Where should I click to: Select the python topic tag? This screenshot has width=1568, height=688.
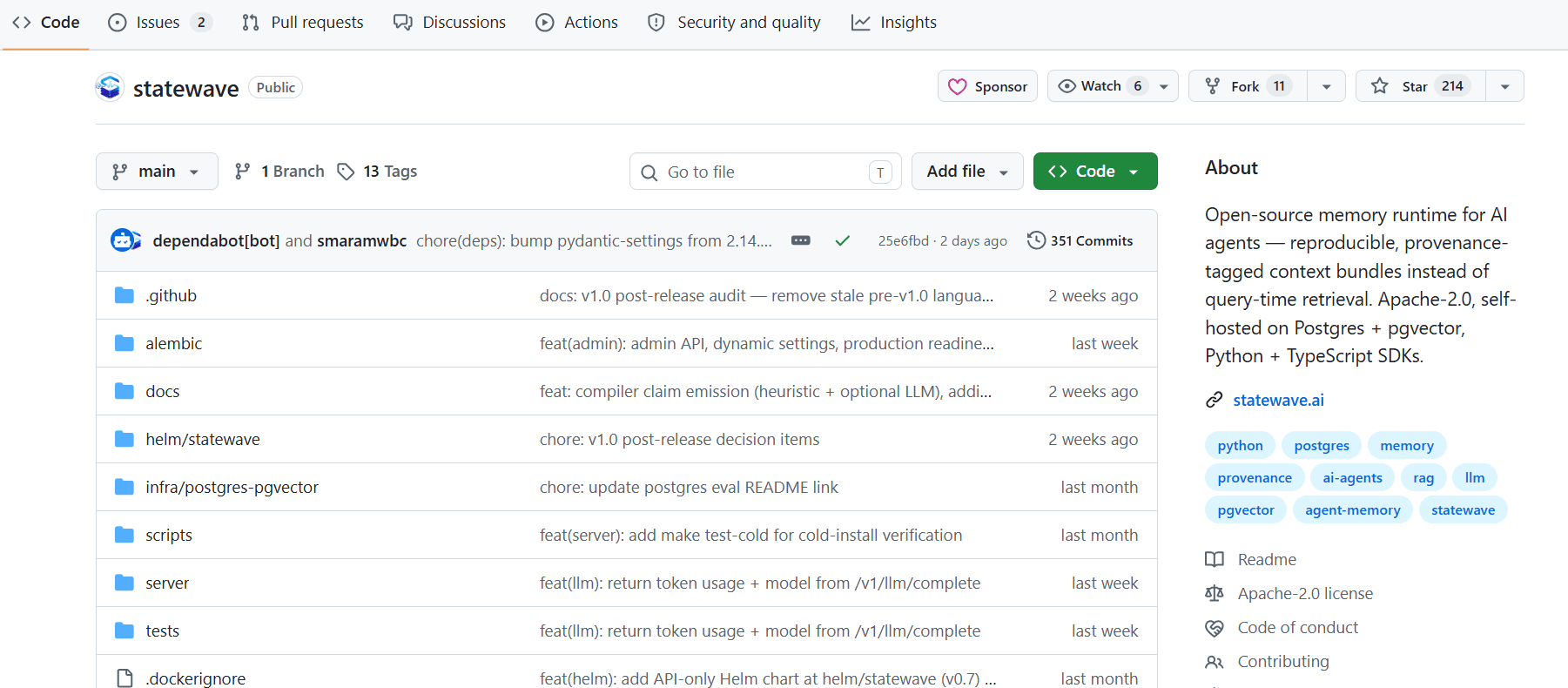pos(1240,446)
